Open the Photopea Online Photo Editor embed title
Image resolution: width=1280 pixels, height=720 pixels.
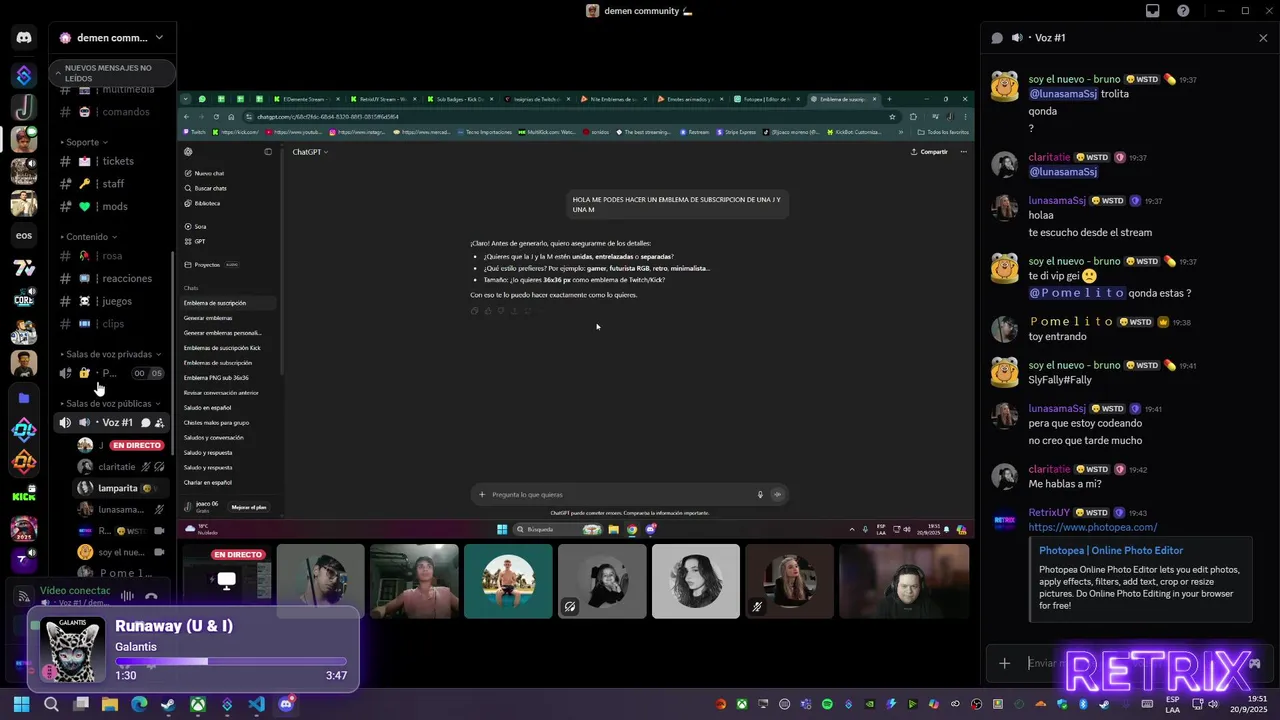(1111, 551)
